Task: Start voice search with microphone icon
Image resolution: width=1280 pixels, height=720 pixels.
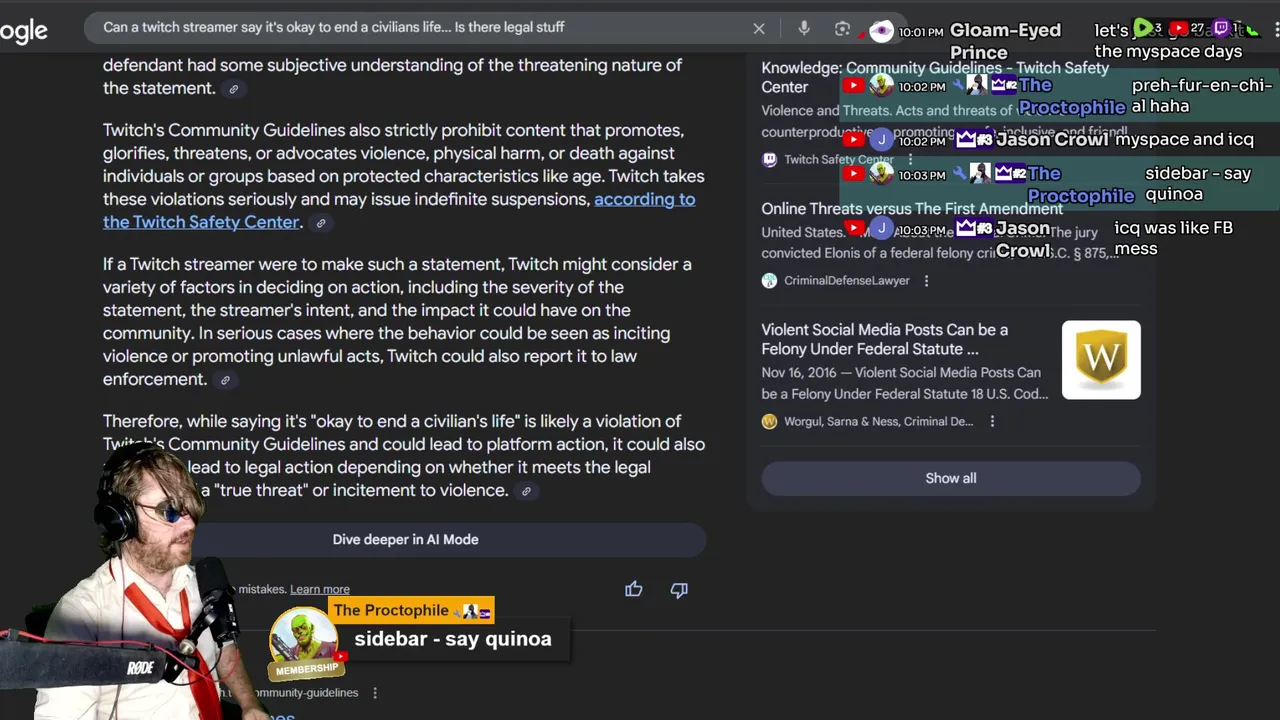Action: [x=804, y=29]
